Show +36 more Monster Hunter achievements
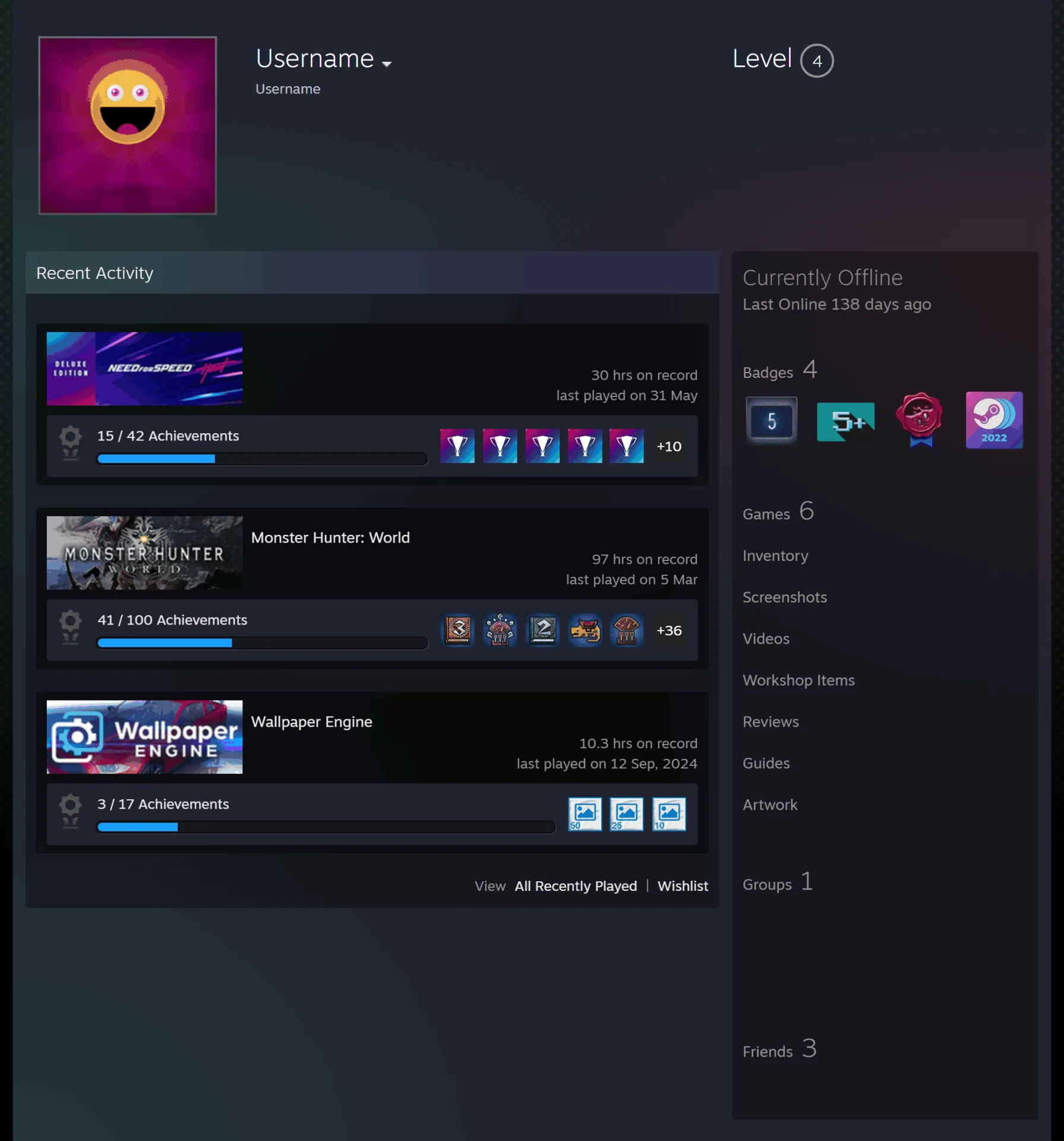The image size is (1064, 1141). point(669,631)
